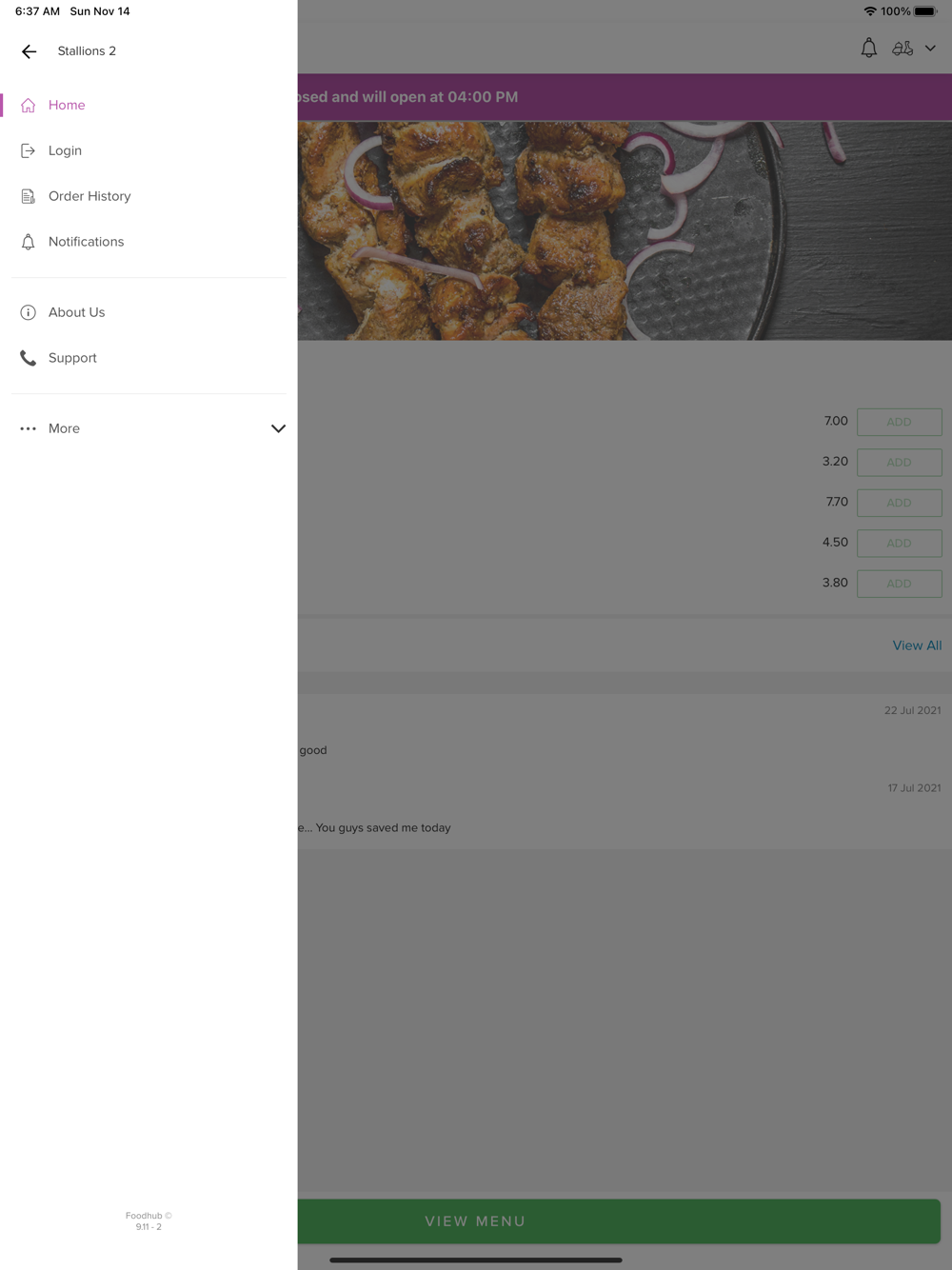Add the 4.50 priced item
The height and width of the screenshot is (1270, 952).
900,544
